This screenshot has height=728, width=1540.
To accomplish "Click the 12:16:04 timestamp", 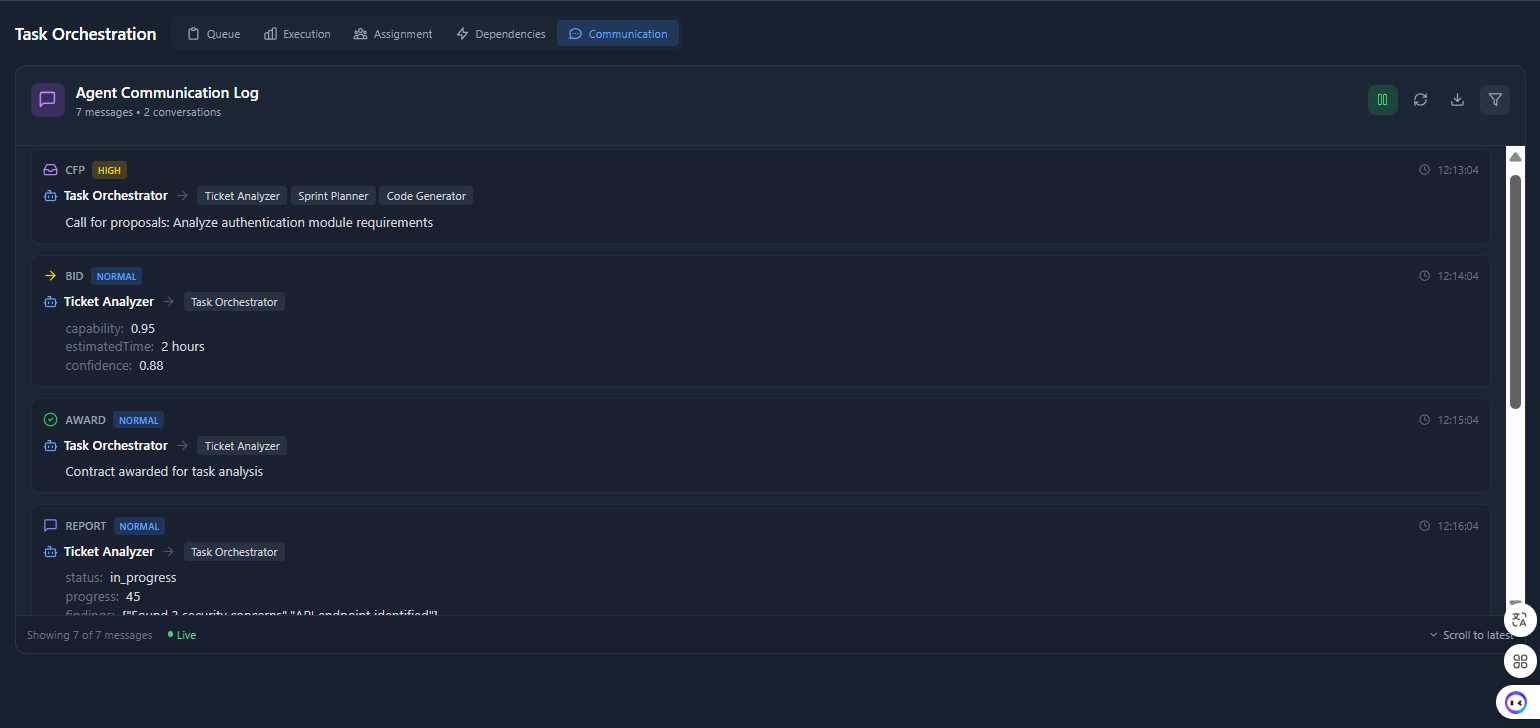I will [1458, 526].
